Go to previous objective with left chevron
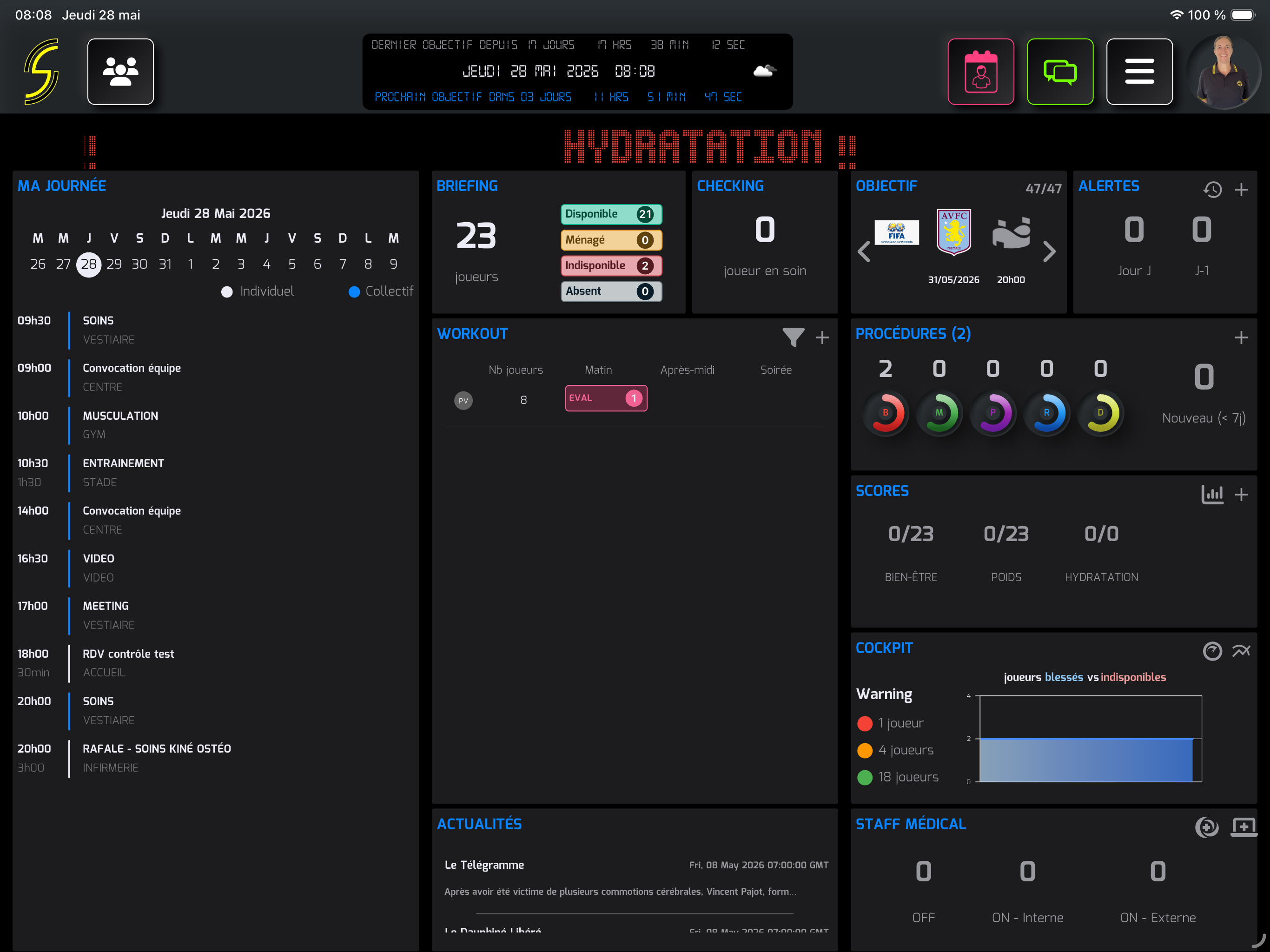The width and height of the screenshot is (1270, 952). 864,251
